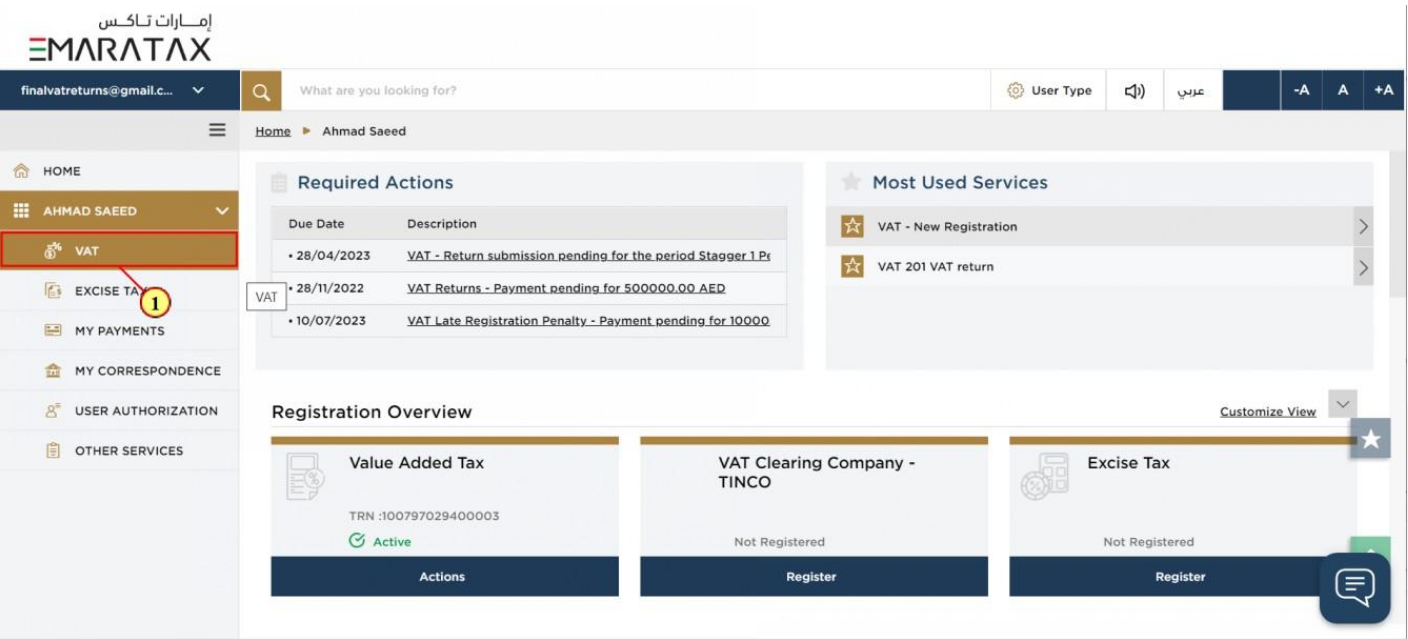This screenshot has height=639, width=1408.
Task: Click Actions on Value Added Tax card
Action: coord(445,577)
